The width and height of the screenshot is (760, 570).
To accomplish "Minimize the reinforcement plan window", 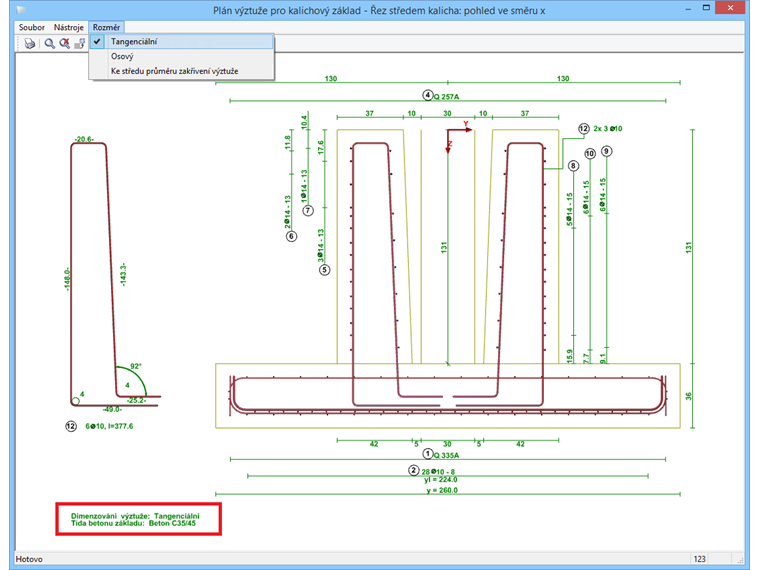I will 688,8.
